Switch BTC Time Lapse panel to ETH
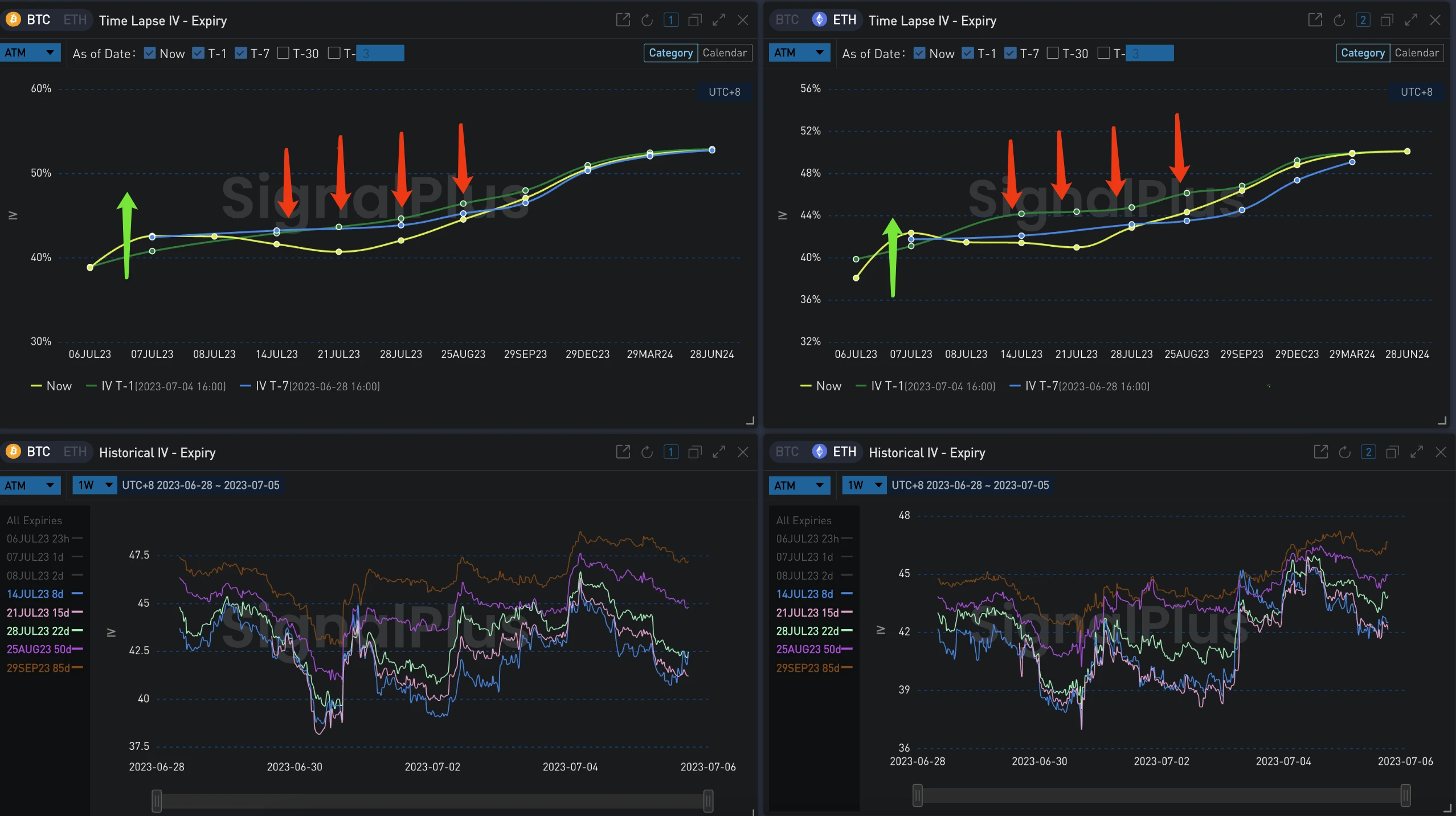The image size is (1456, 816). (x=75, y=20)
